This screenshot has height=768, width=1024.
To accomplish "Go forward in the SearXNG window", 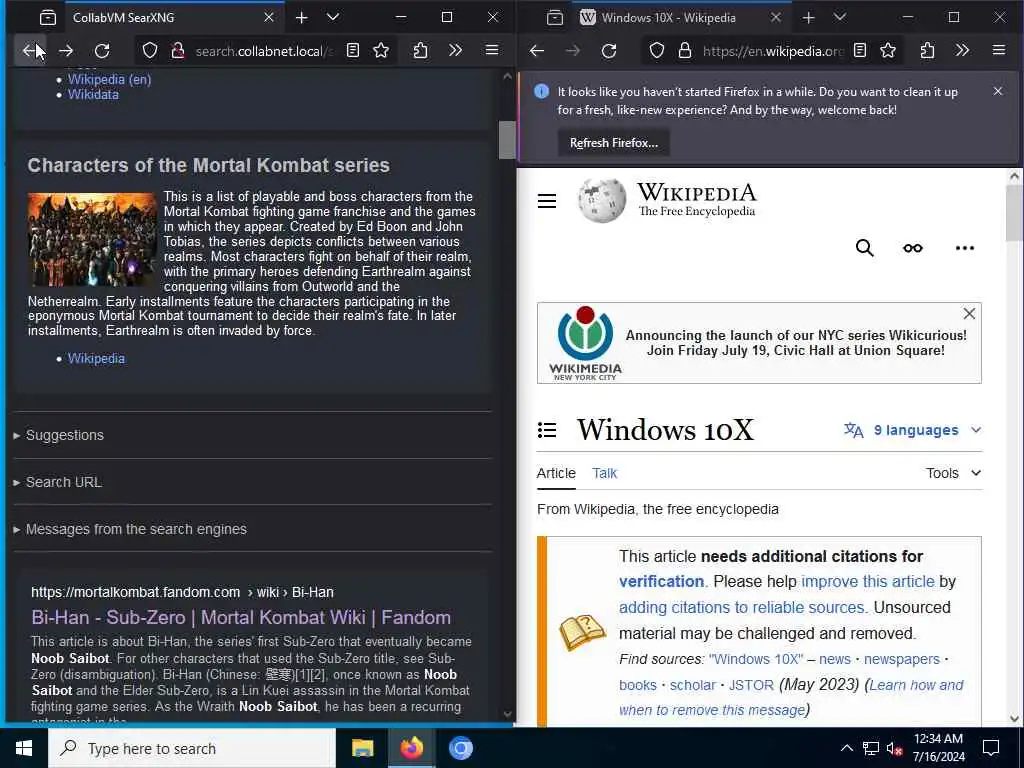I will pos(66,50).
